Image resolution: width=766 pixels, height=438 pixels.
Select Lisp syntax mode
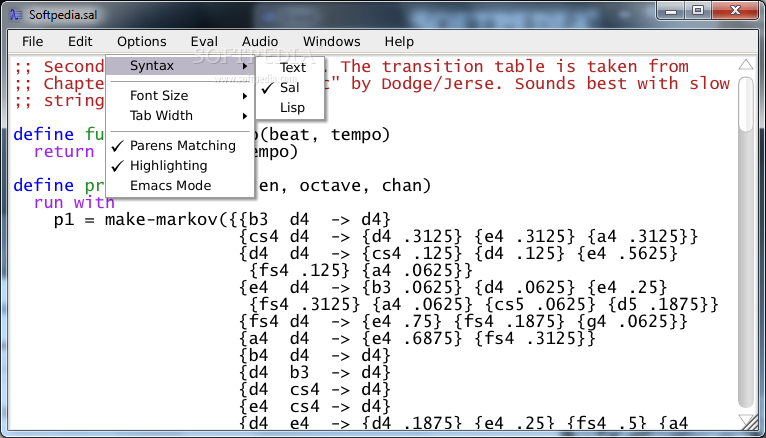coord(290,107)
